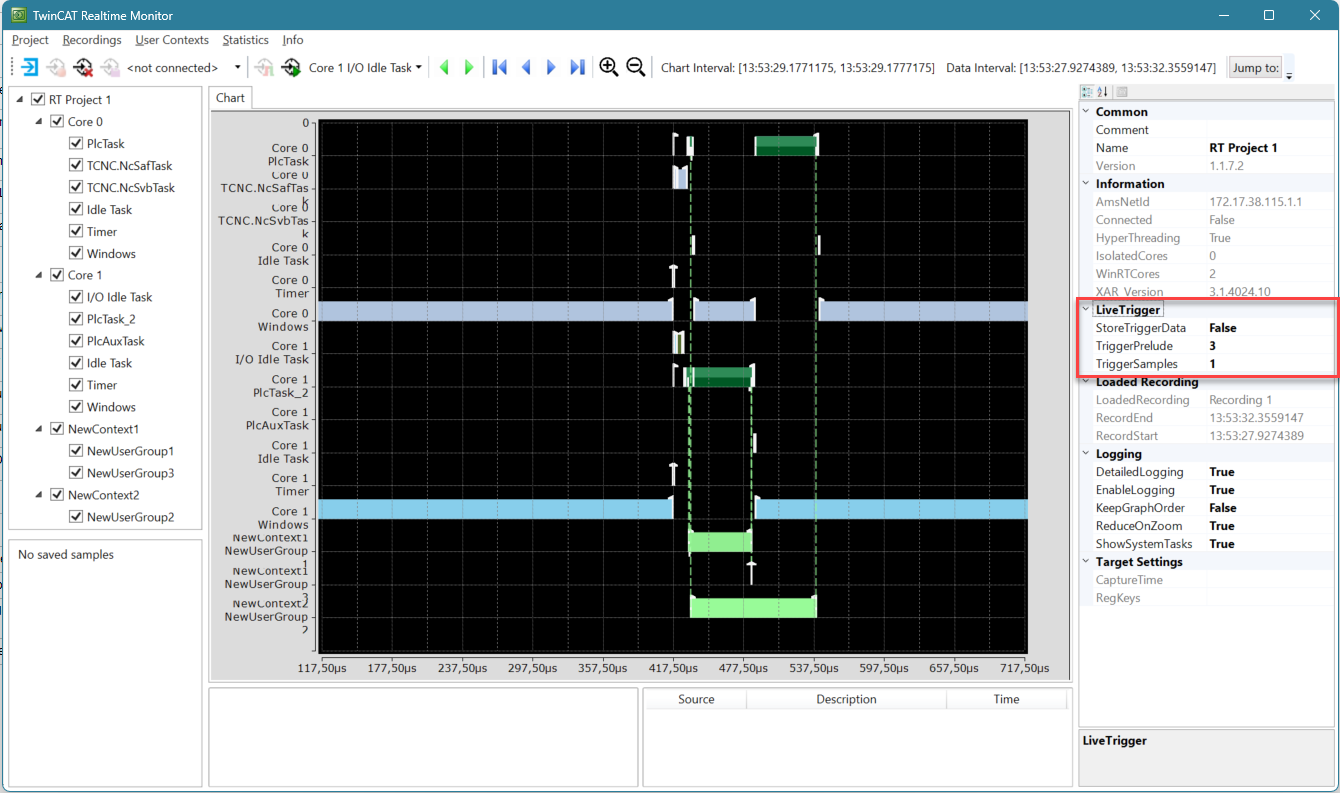
Task: Select the TriggerPrelude value 3
Action: pyautogui.click(x=1213, y=346)
